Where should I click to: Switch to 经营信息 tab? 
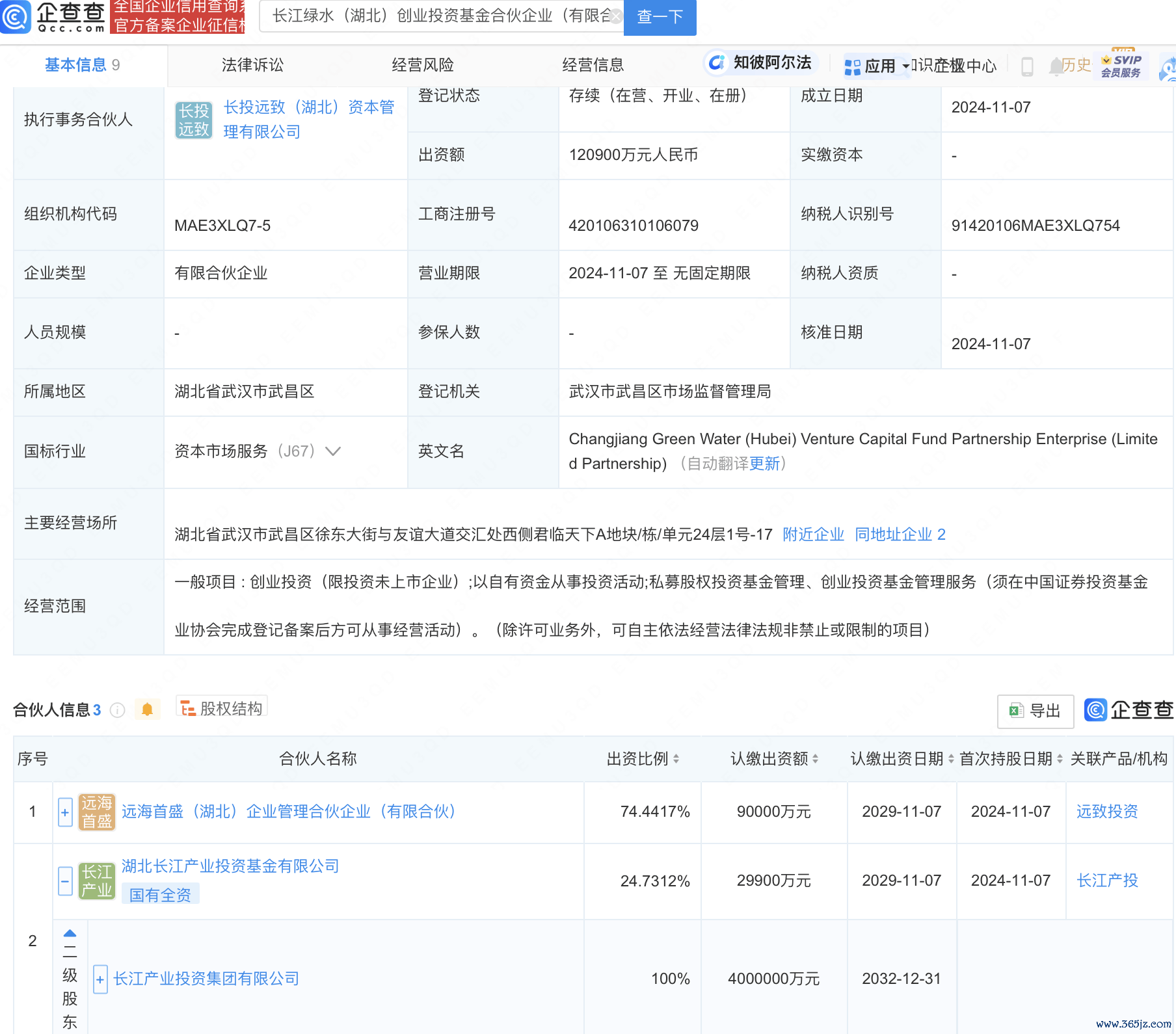[x=593, y=65]
